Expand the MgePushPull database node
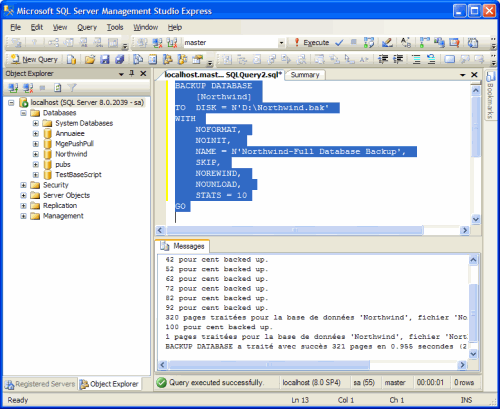500x409 pixels. [36, 144]
